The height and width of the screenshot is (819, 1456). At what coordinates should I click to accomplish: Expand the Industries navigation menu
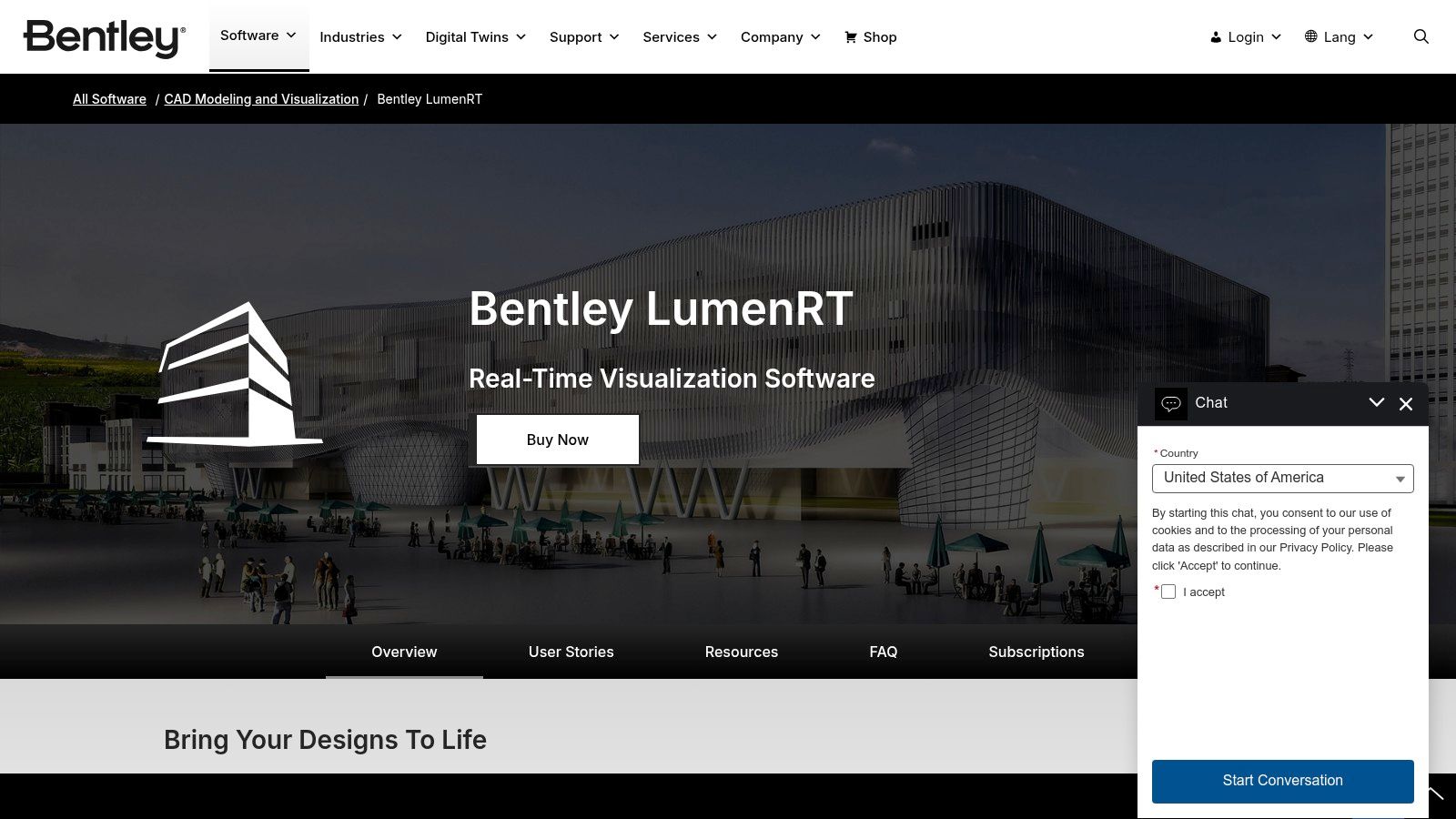pos(360,36)
